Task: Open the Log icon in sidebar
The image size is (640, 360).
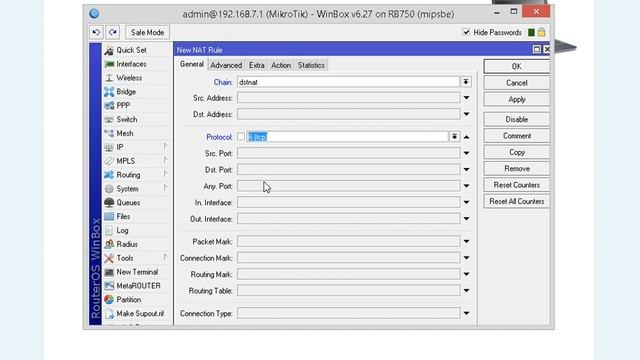Action: [109, 231]
